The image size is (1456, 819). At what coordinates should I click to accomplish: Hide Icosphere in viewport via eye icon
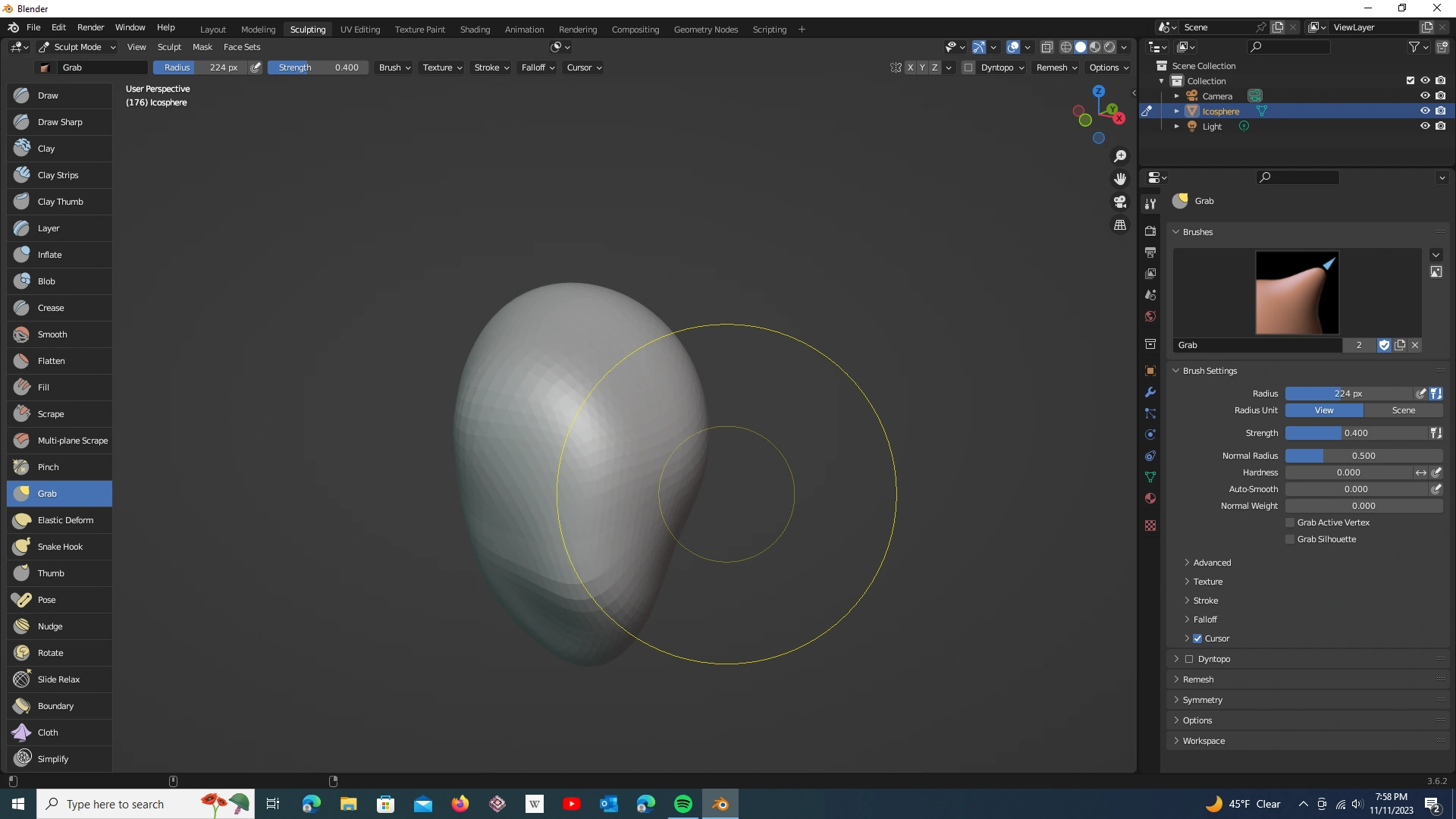tap(1425, 111)
